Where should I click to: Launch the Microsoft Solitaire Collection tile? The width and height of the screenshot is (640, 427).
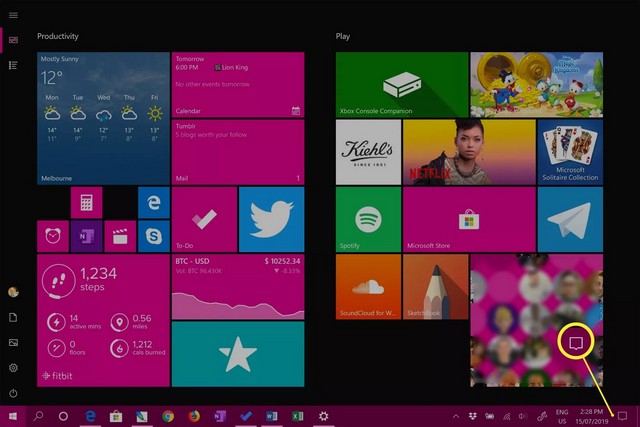(570, 152)
